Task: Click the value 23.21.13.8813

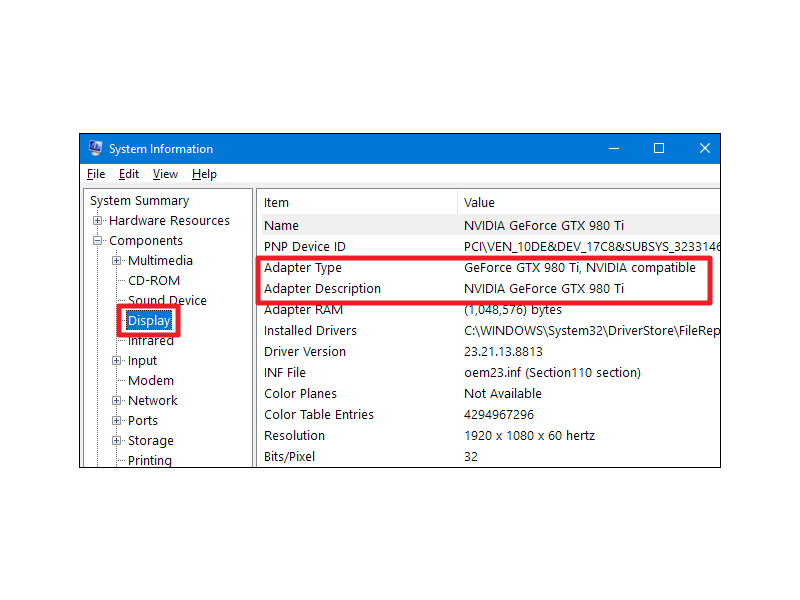Action: pos(503,352)
